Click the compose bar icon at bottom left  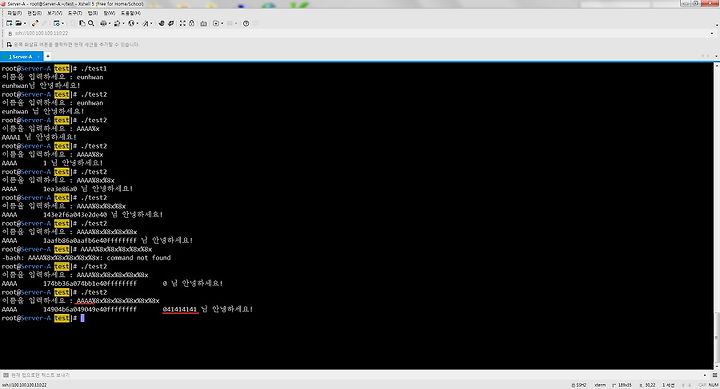point(6,375)
